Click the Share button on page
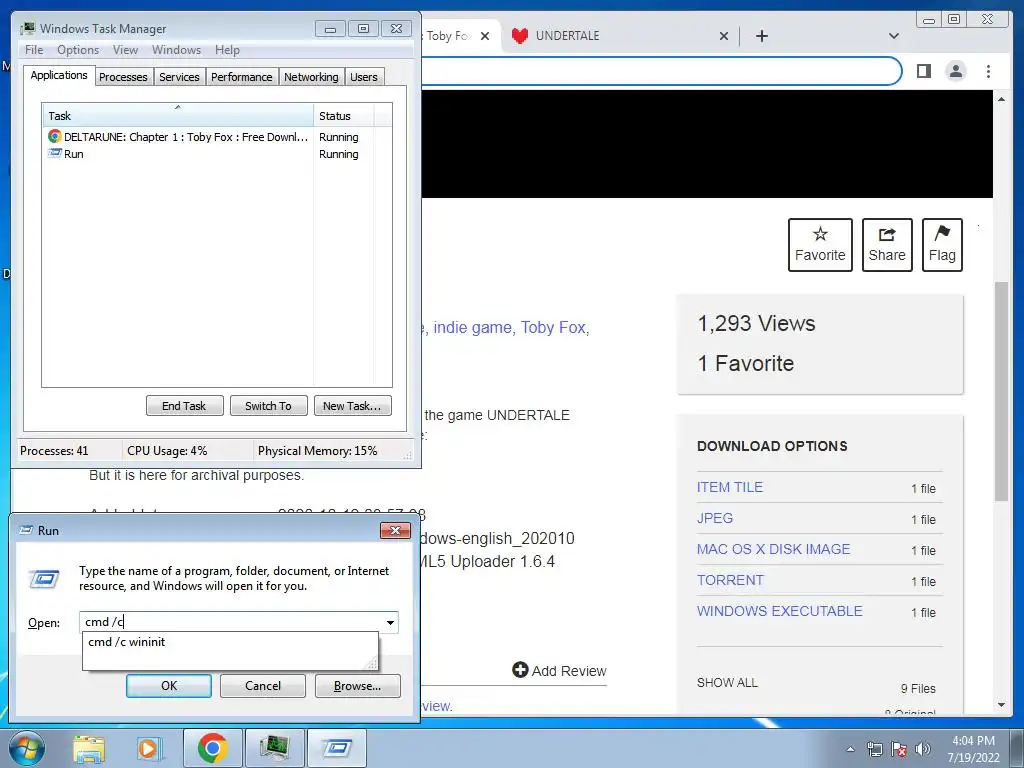This screenshot has width=1024, height=768. (887, 245)
